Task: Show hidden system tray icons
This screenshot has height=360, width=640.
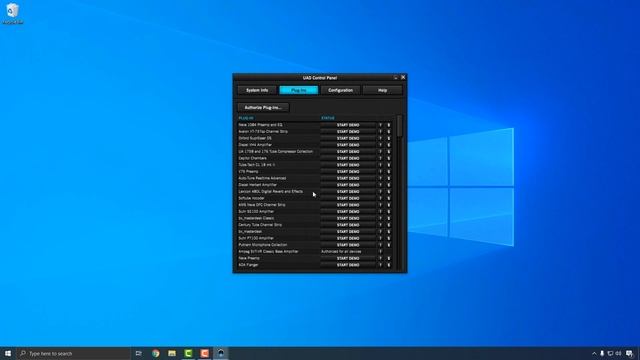Action: [x=594, y=353]
